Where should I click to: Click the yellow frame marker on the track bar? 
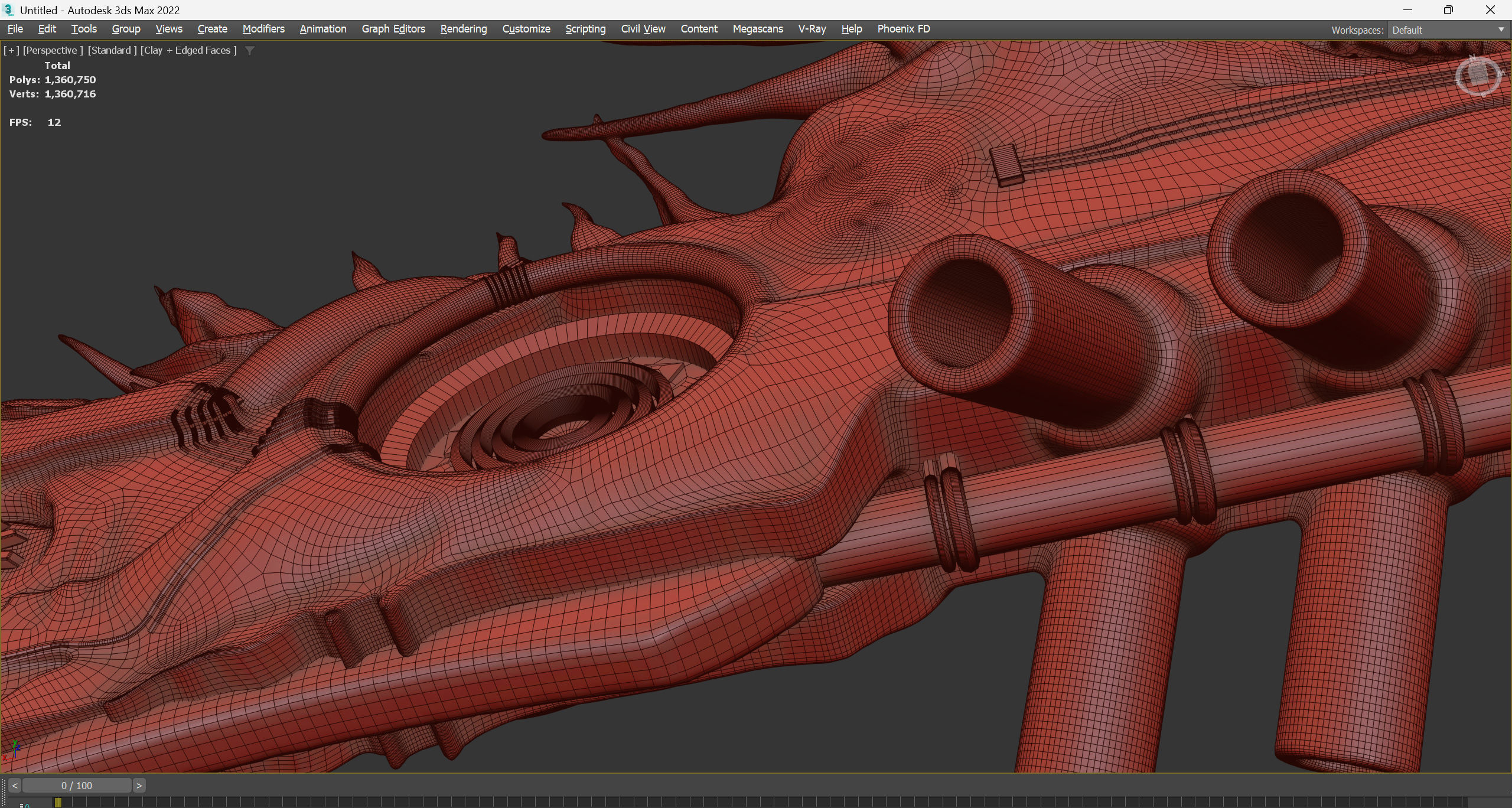pyautogui.click(x=58, y=803)
